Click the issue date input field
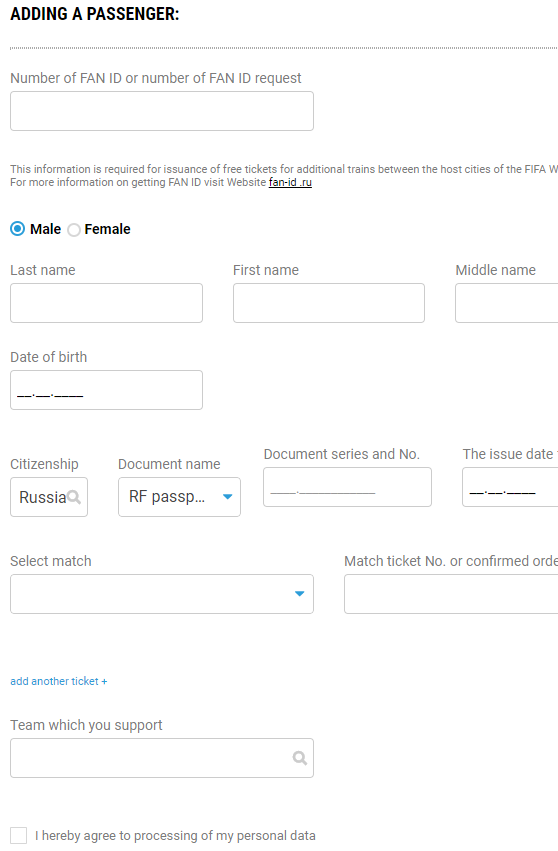Screen dimensions: 558x851 tap(510, 487)
